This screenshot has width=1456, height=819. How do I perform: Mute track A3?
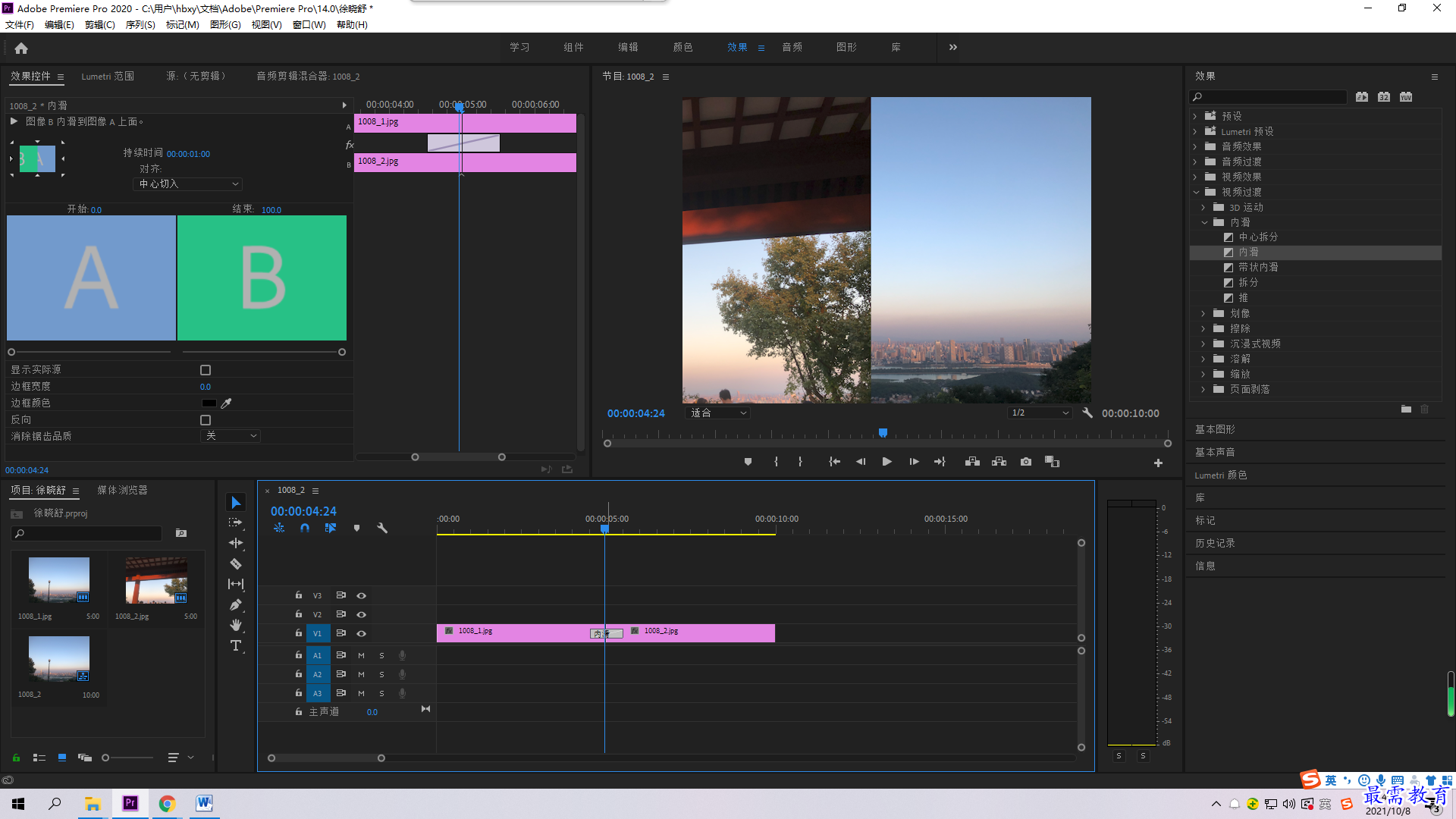tap(361, 693)
